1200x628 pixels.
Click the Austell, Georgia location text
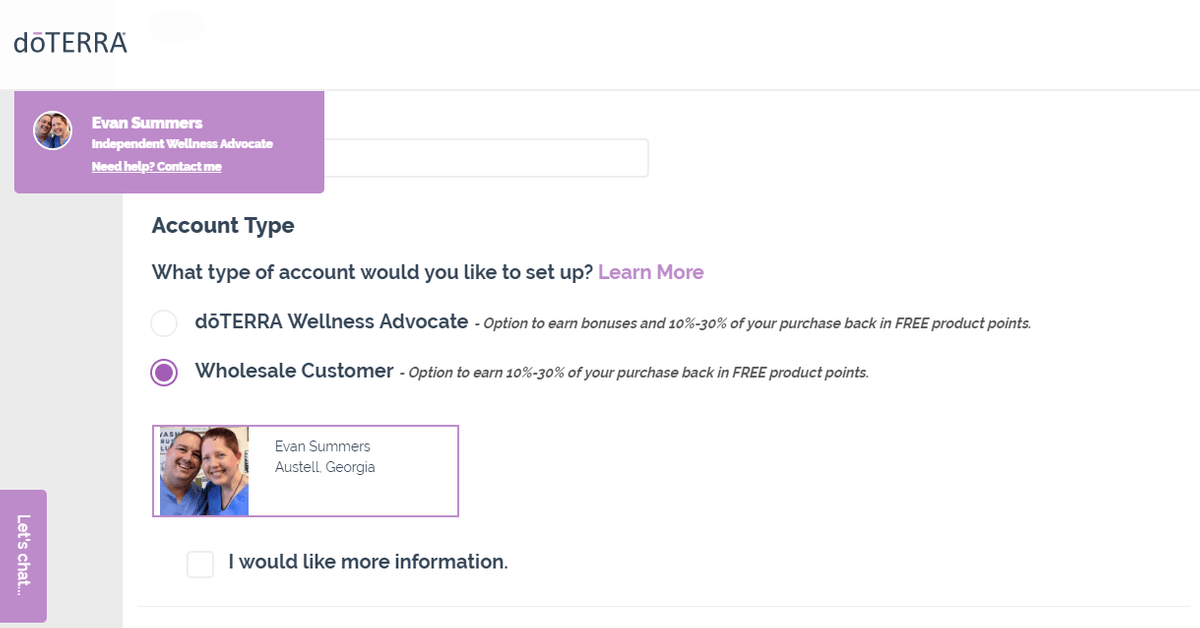325,467
